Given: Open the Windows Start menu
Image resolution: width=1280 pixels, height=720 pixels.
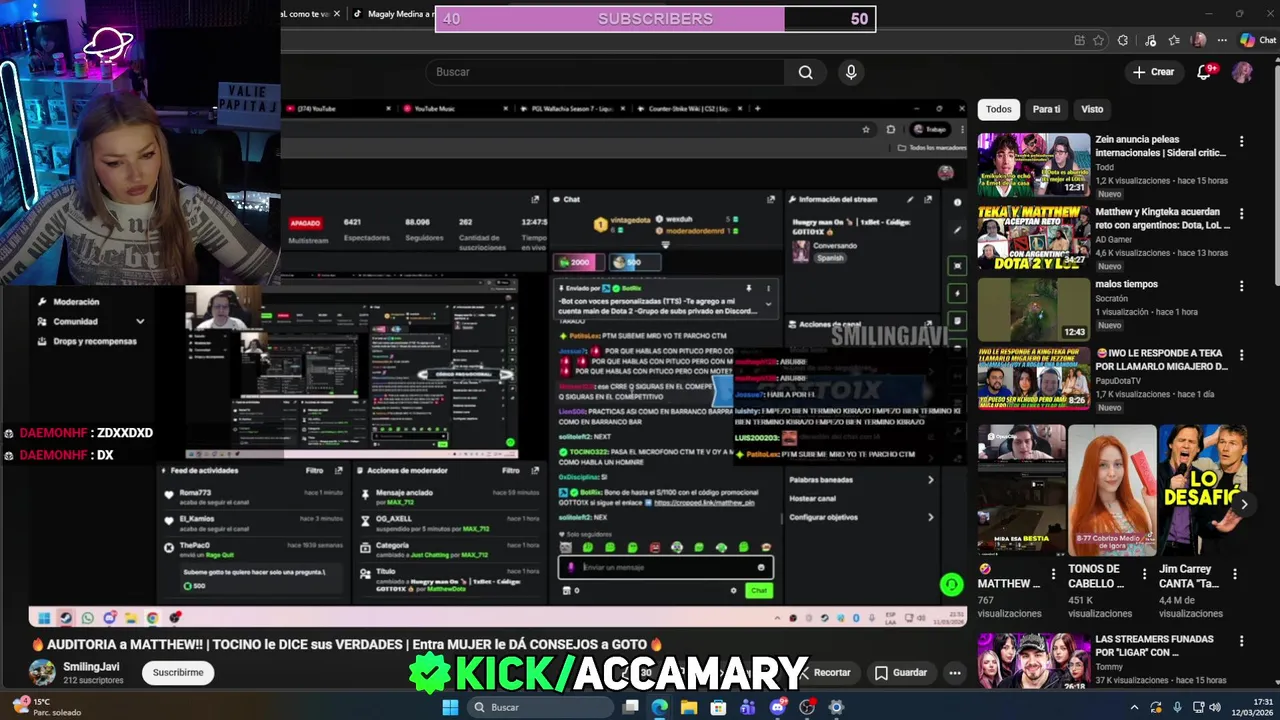Looking at the screenshot, I should pyautogui.click(x=450, y=707).
